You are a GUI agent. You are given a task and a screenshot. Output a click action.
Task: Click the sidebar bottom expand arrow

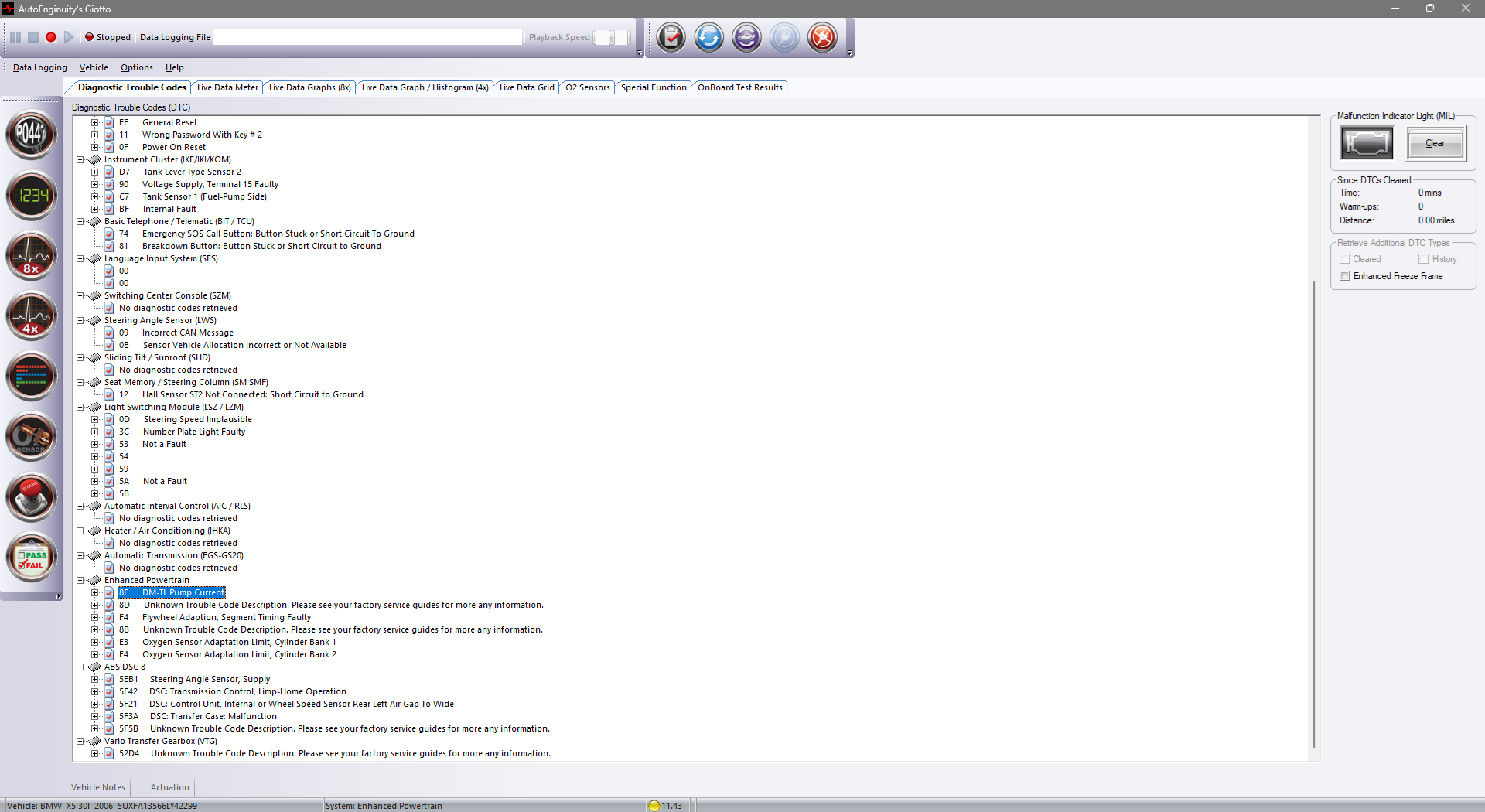pyautogui.click(x=58, y=596)
